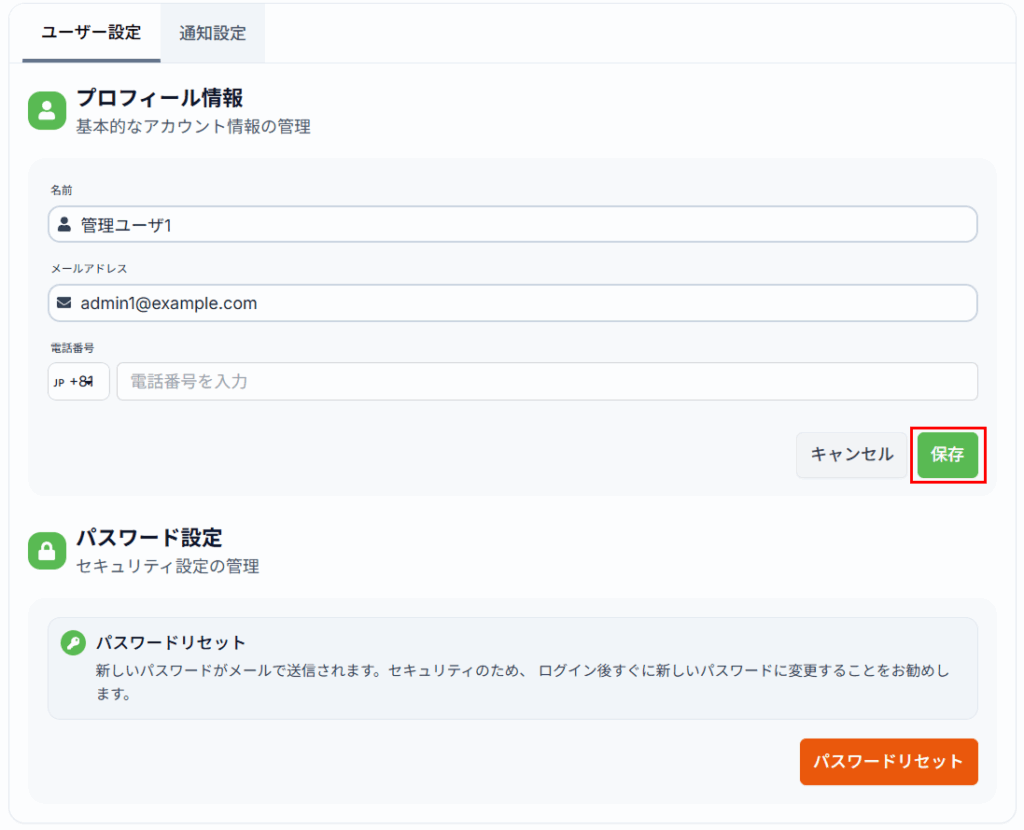The height and width of the screenshot is (830, 1024).
Task: Click the green profile person icon
Action: point(46,111)
